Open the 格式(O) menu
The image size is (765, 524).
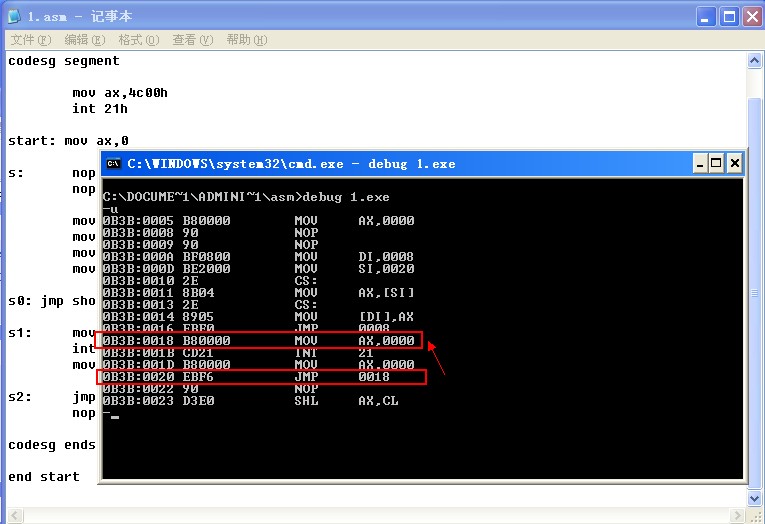[x=138, y=40]
